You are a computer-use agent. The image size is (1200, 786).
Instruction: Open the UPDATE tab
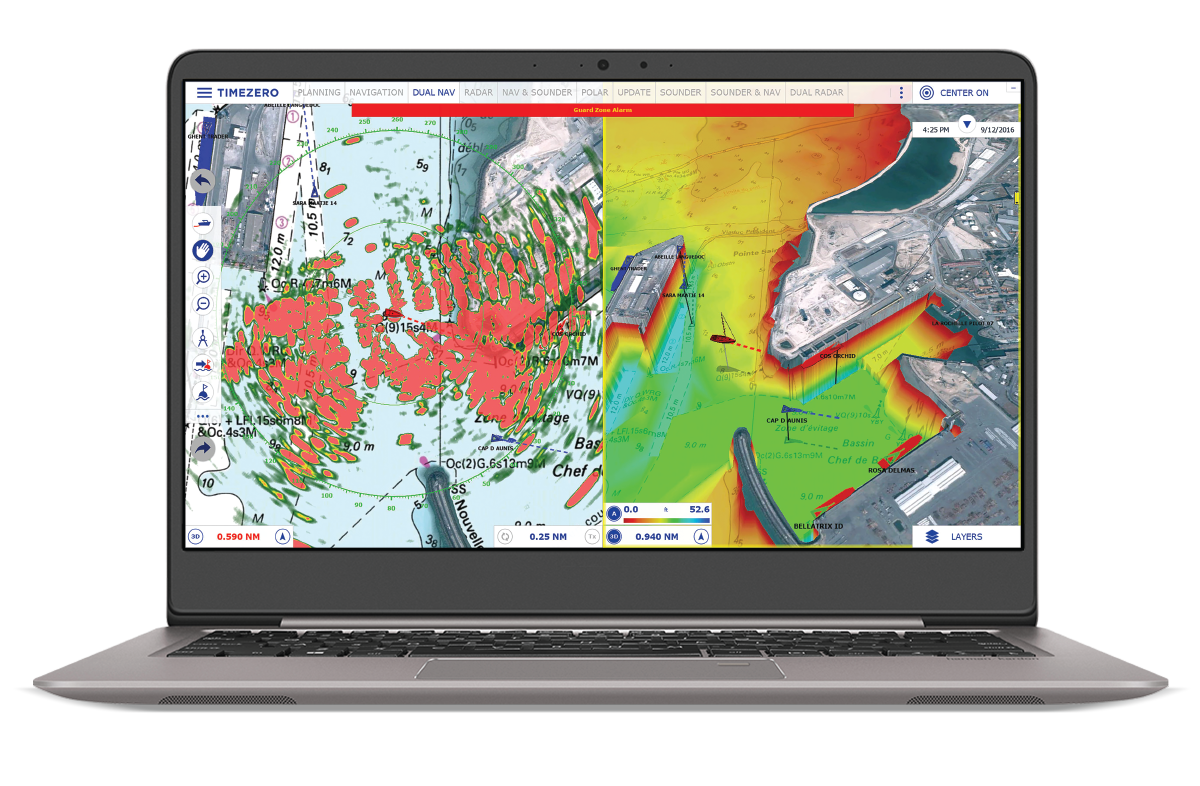634,92
